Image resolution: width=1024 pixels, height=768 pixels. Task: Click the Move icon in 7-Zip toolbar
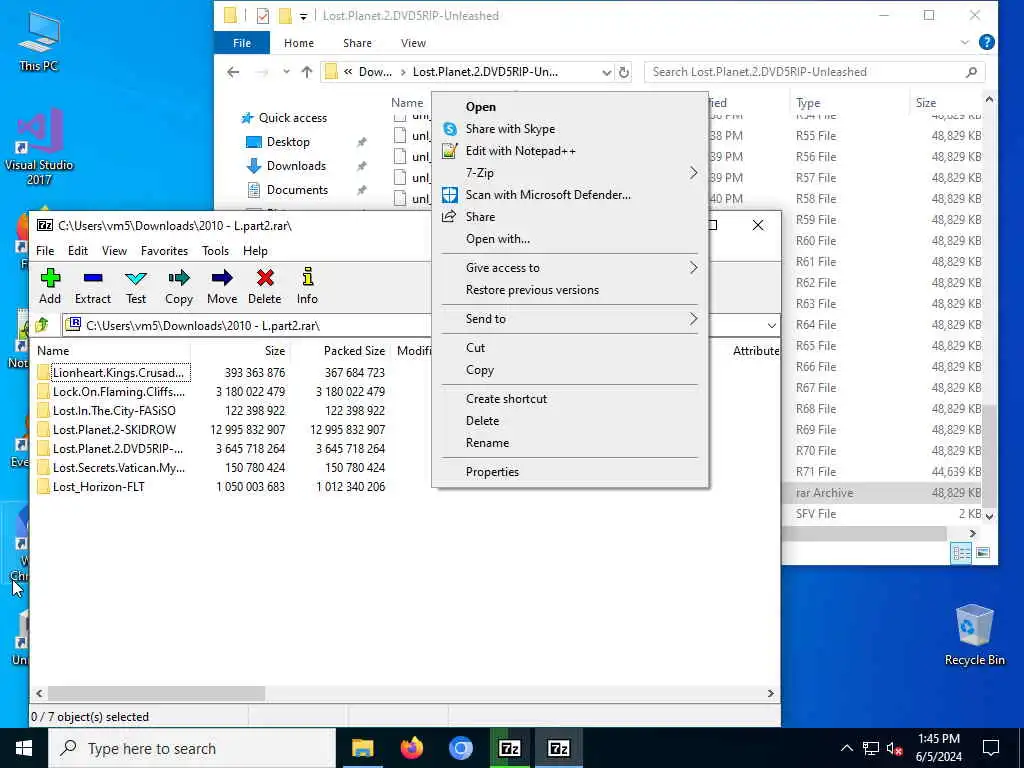point(222,286)
